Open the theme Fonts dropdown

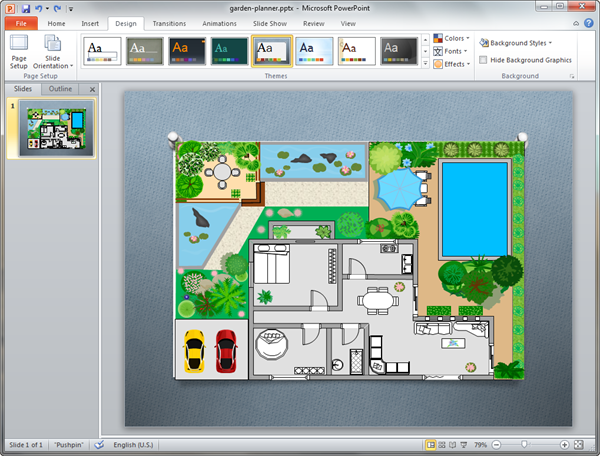click(x=451, y=51)
